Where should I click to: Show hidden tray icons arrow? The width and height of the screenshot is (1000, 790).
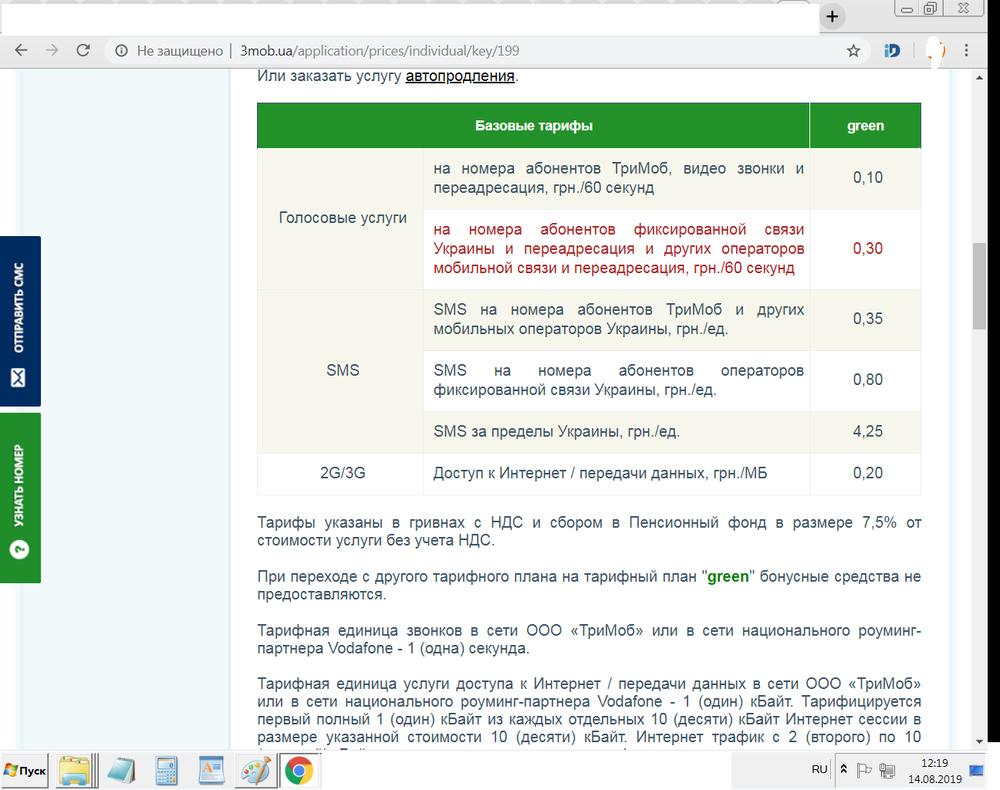coord(843,770)
